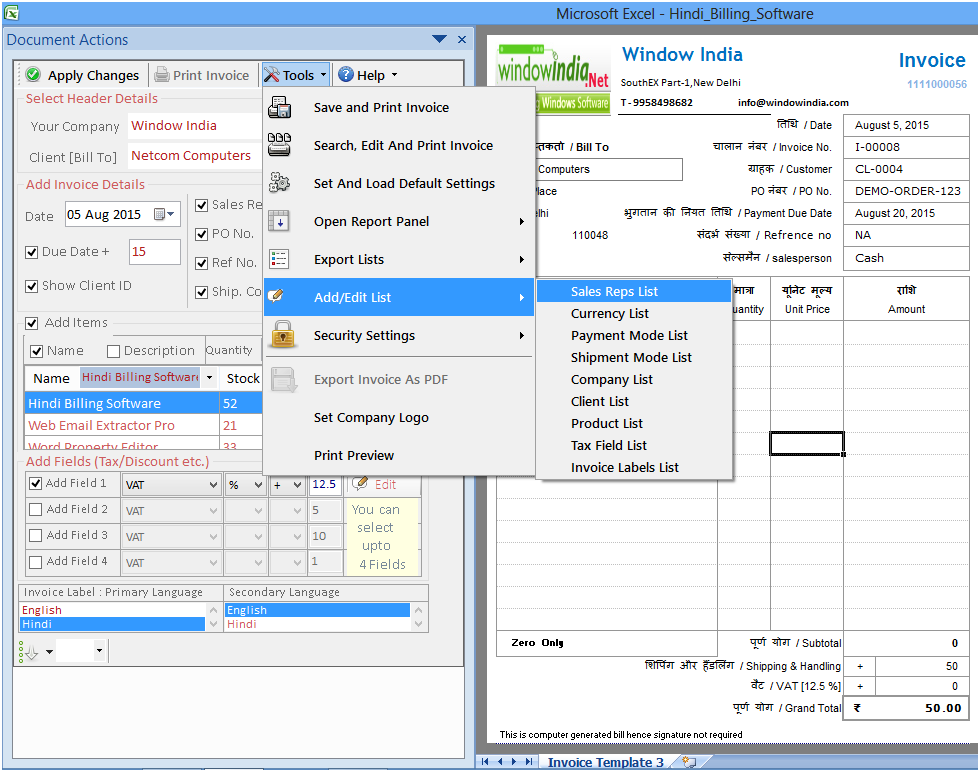The height and width of the screenshot is (772, 978).
Task: Expand the Tools dropdown arrow
Action: (324, 75)
